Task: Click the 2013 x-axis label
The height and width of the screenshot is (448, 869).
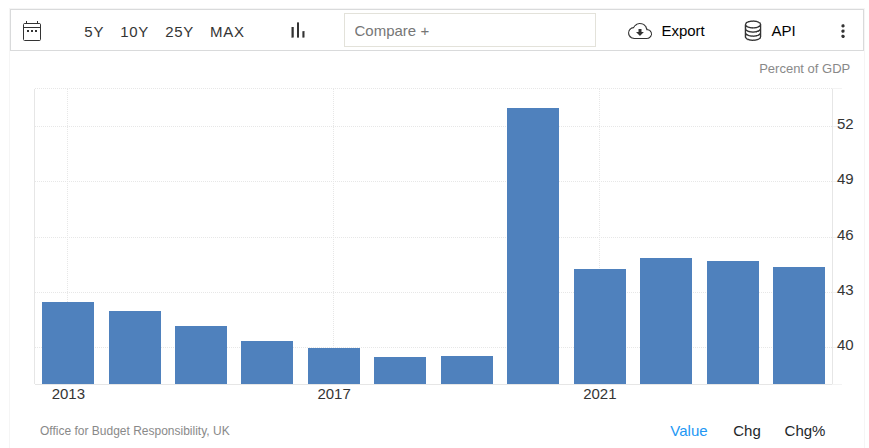Action: coord(68,394)
